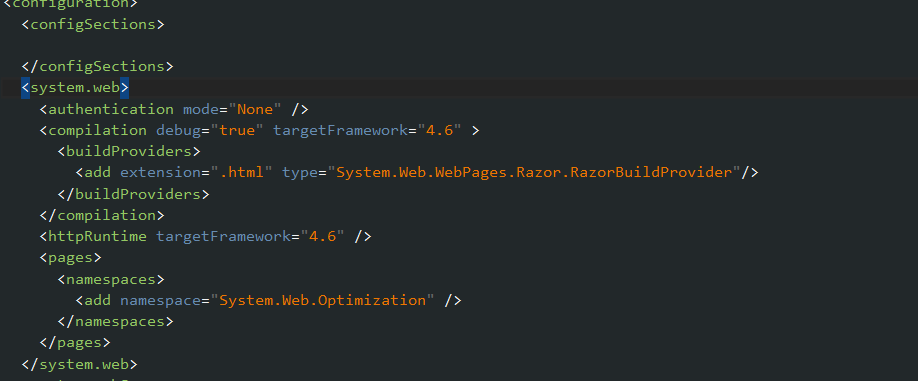Click the mode attribute name
Screen dimensions: 918x381
click(201, 109)
